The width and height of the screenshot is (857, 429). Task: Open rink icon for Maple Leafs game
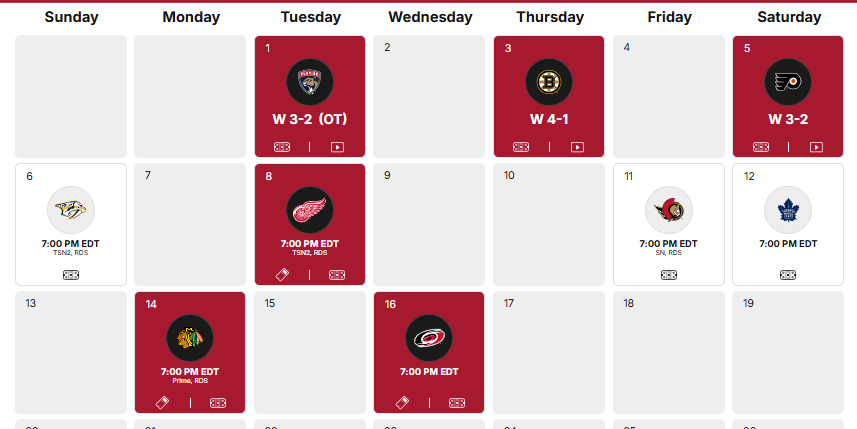788,275
